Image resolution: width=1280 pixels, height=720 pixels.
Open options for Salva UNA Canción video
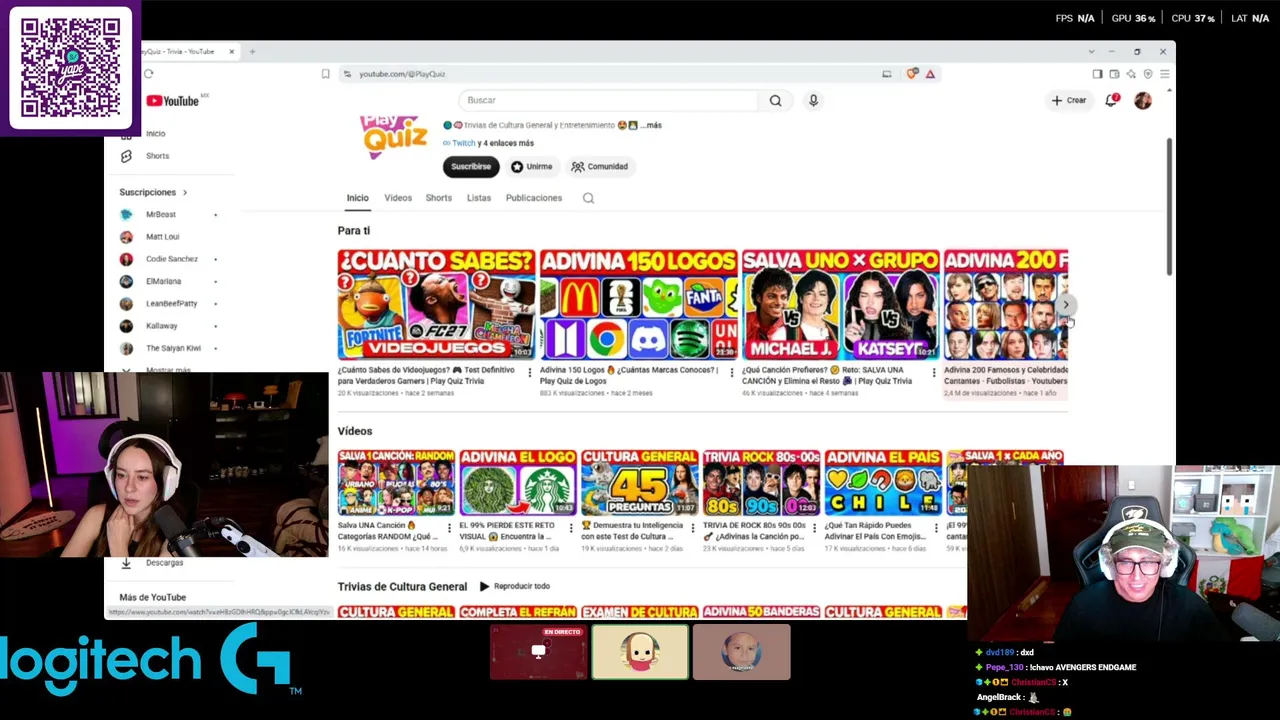pyautogui.click(x=448, y=528)
